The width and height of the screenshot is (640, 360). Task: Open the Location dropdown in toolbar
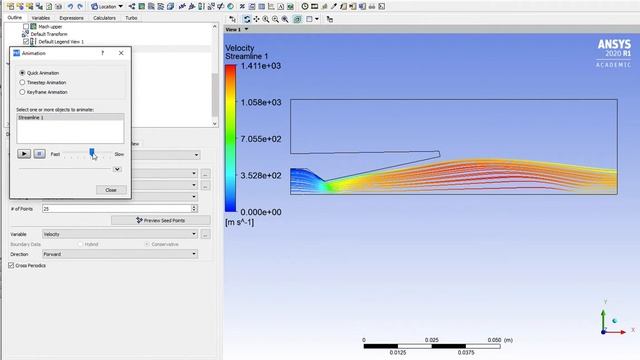(107, 7)
